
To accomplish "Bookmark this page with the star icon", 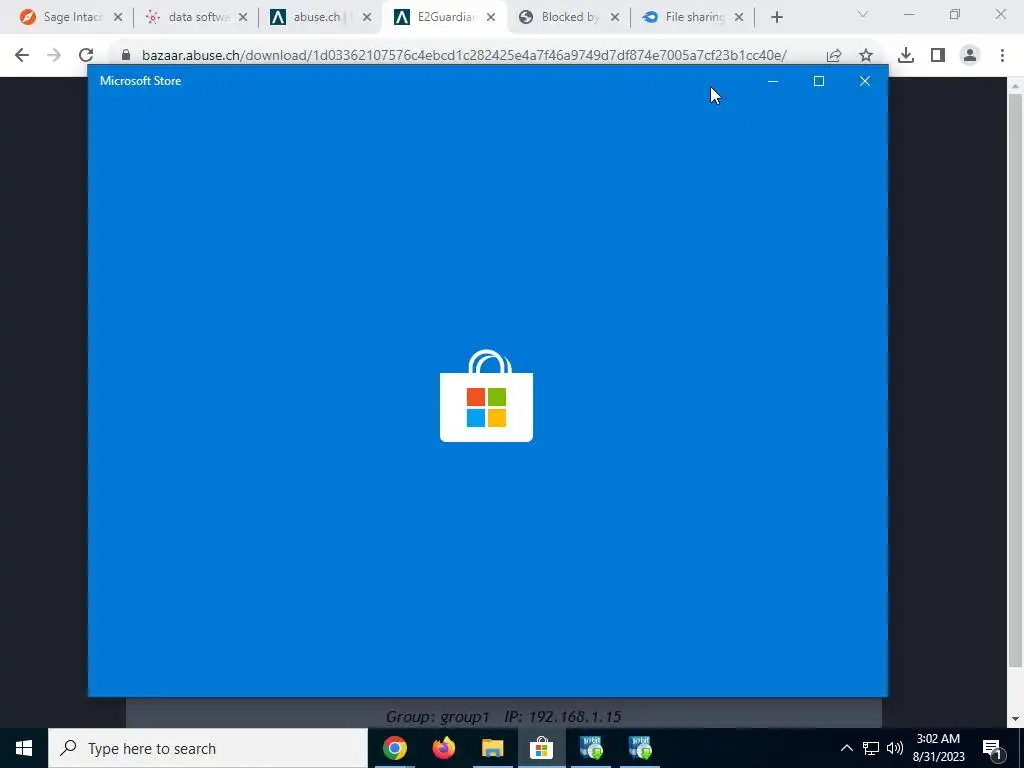I will tap(866, 56).
